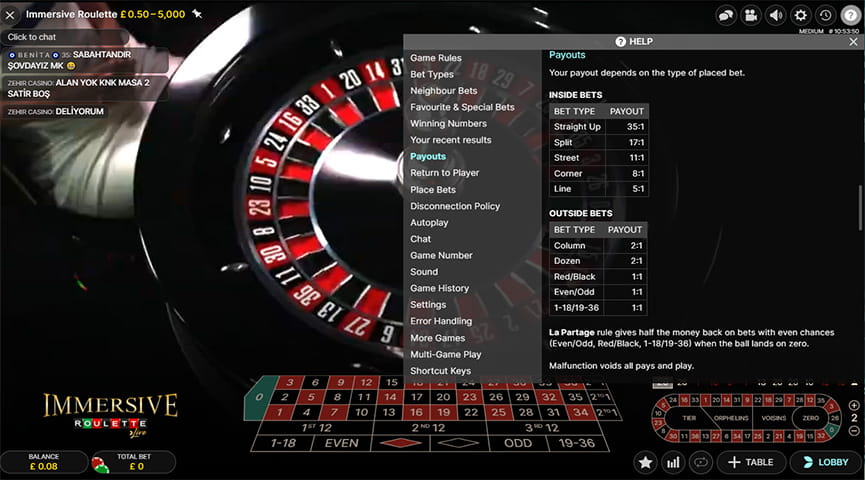
Task: Select ZERO section on the racetrack
Action: click(810, 418)
